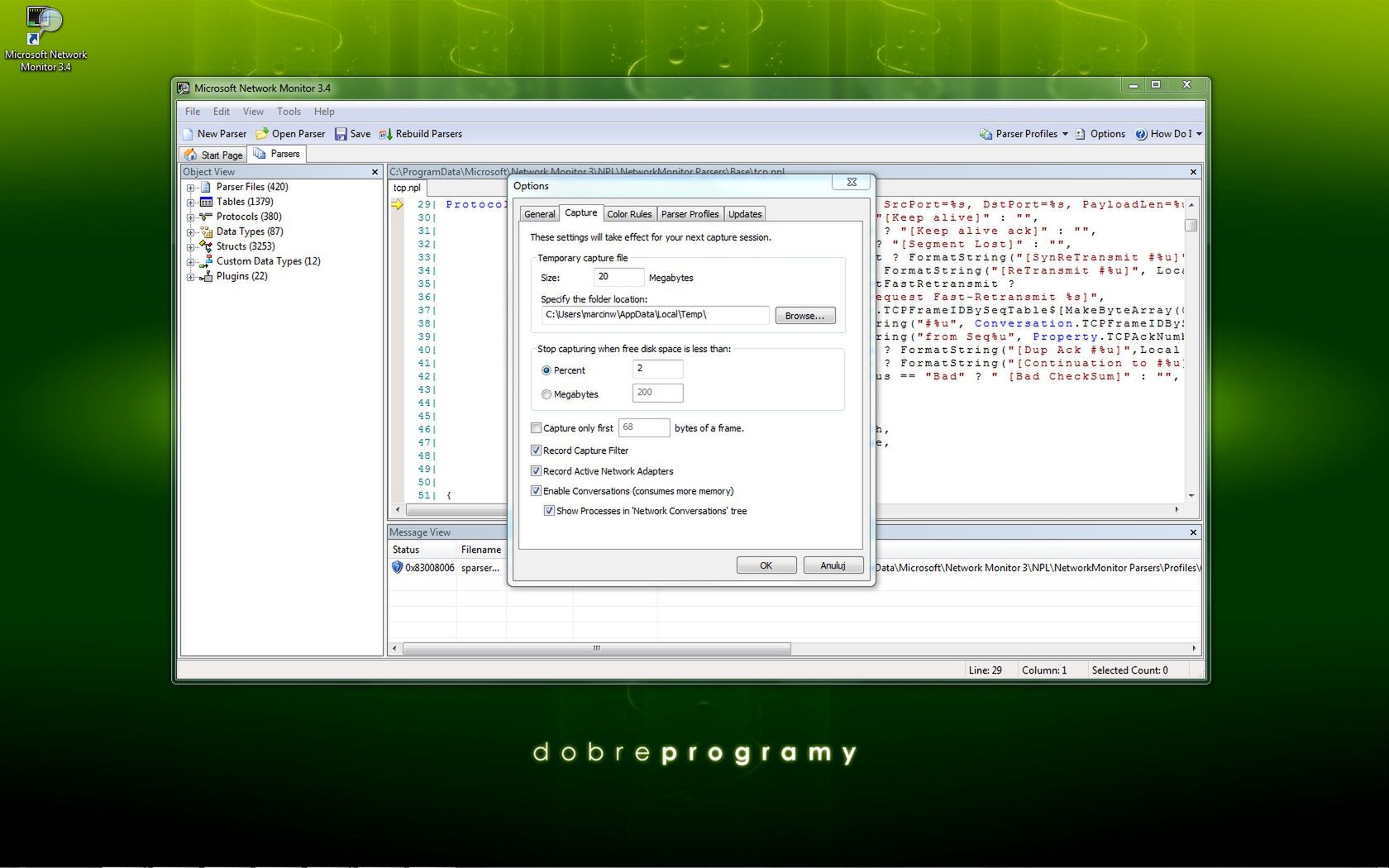Click the capture folder location field
The image size is (1389, 868).
point(655,315)
